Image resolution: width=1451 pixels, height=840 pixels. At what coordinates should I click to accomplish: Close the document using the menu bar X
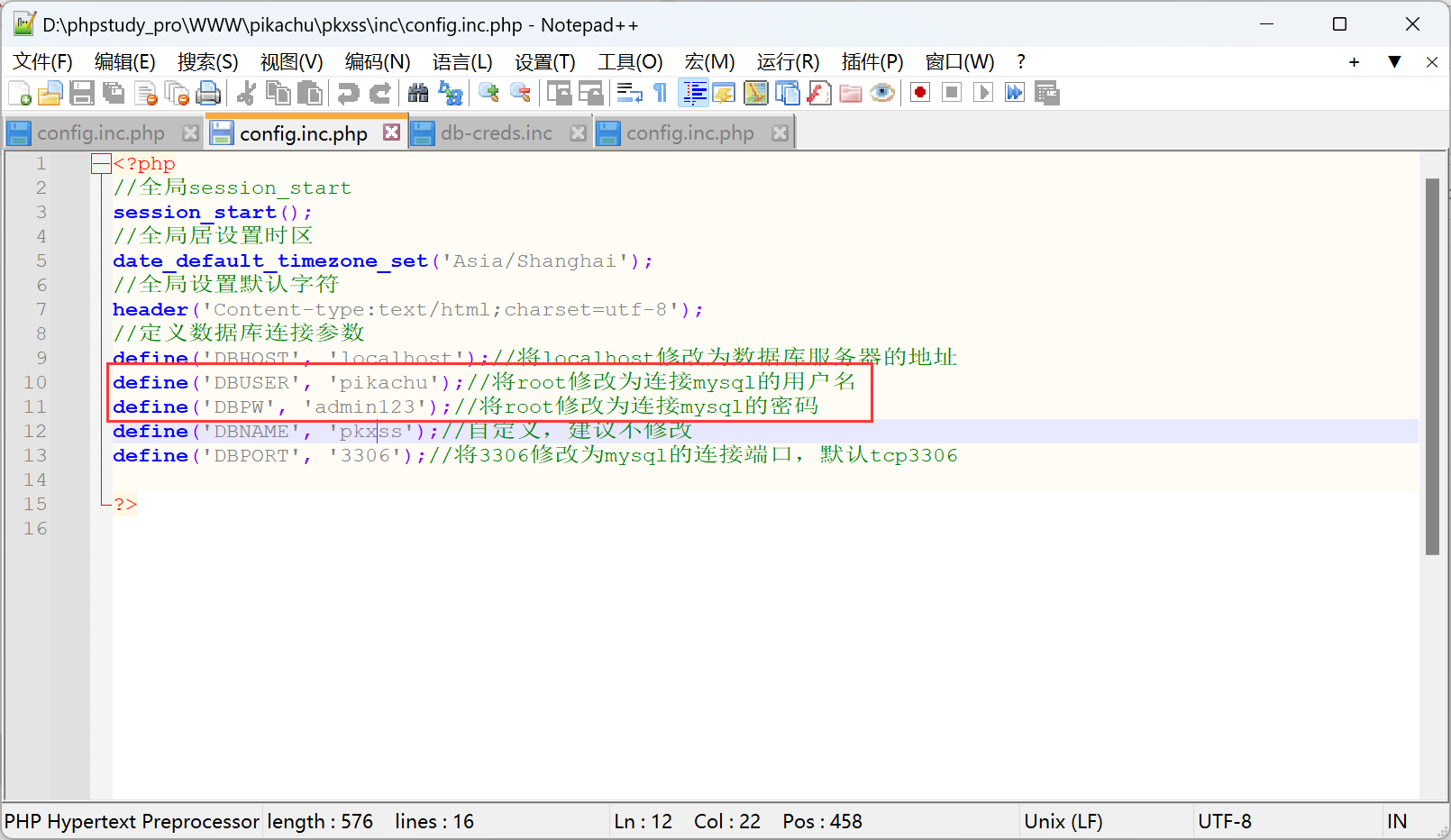coord(1432,62)
